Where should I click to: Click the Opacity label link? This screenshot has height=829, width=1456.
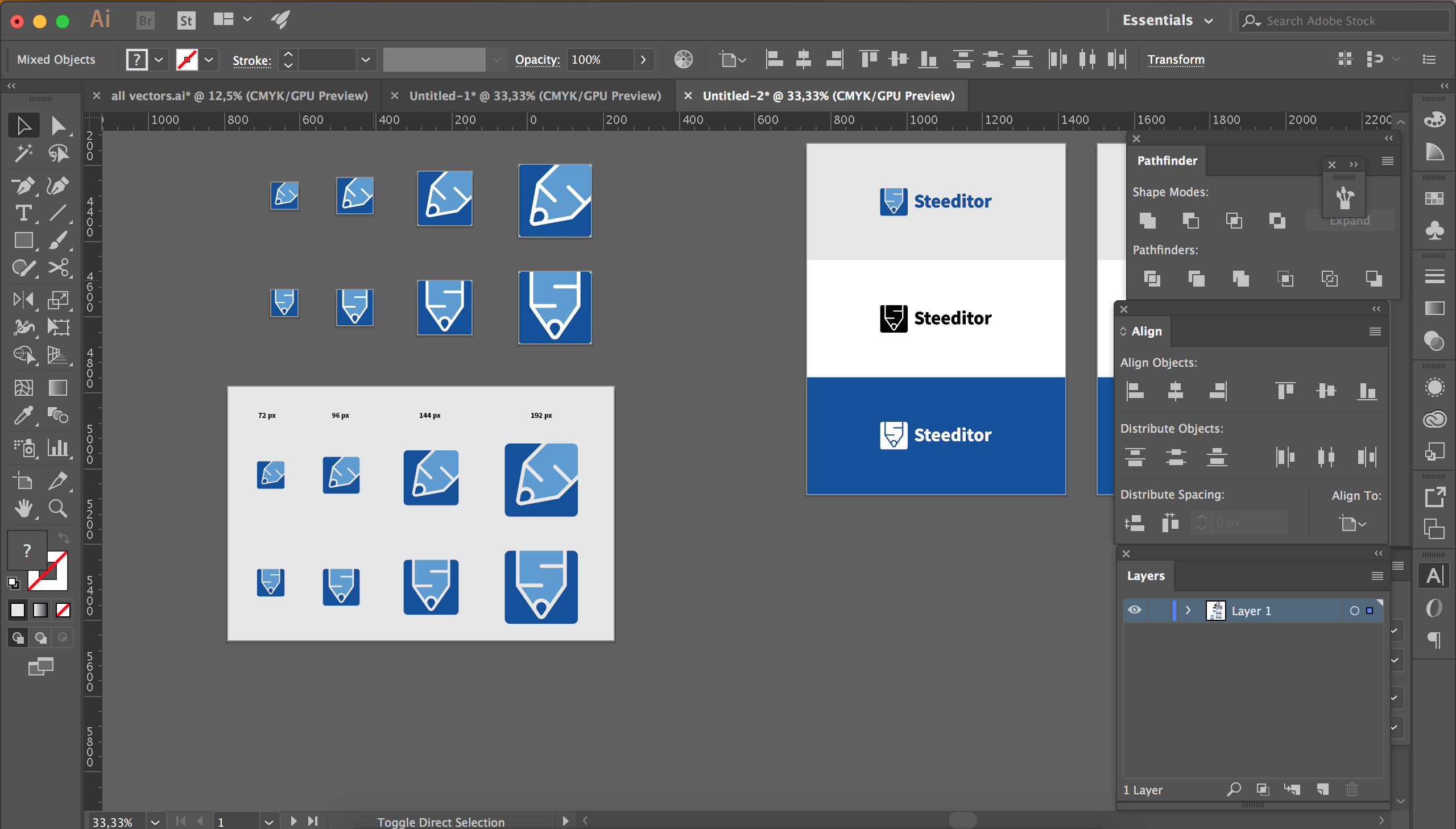(x=536, y=59)
